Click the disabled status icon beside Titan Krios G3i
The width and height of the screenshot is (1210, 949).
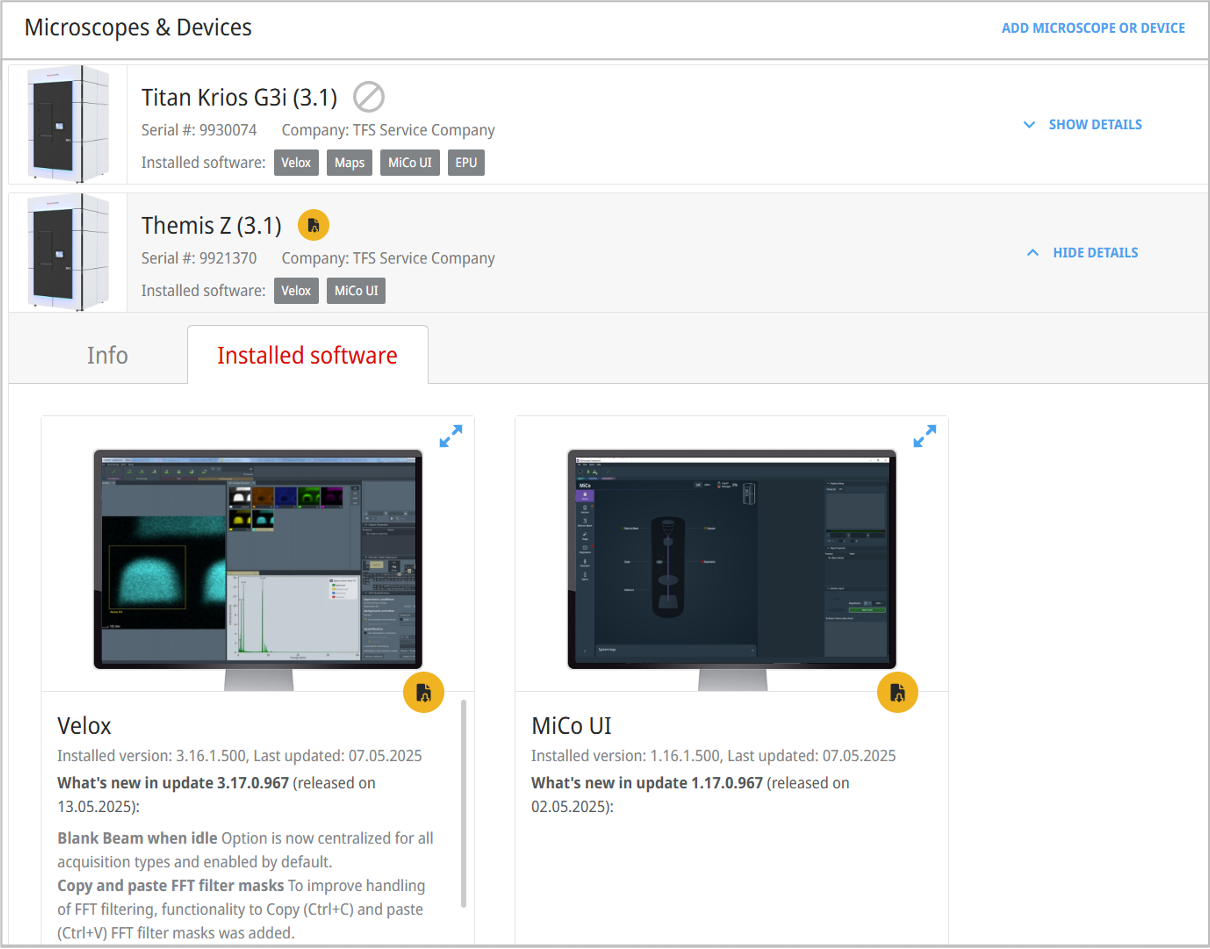[369, 97]
